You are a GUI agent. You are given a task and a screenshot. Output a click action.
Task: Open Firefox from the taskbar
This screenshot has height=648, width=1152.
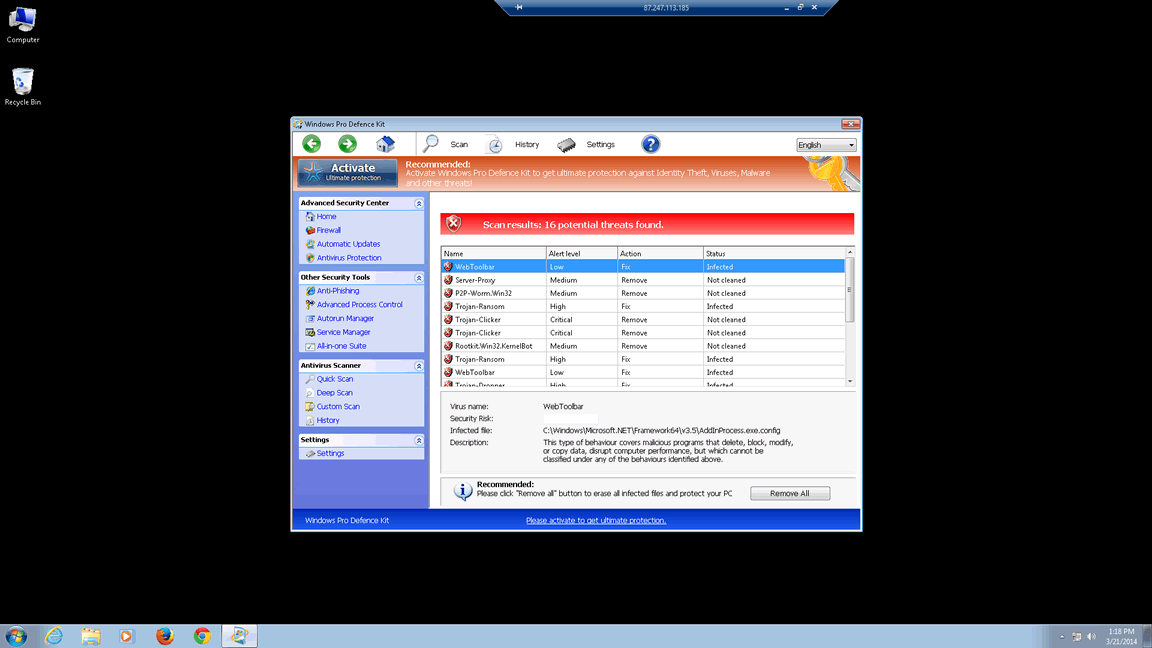(165, 636)
